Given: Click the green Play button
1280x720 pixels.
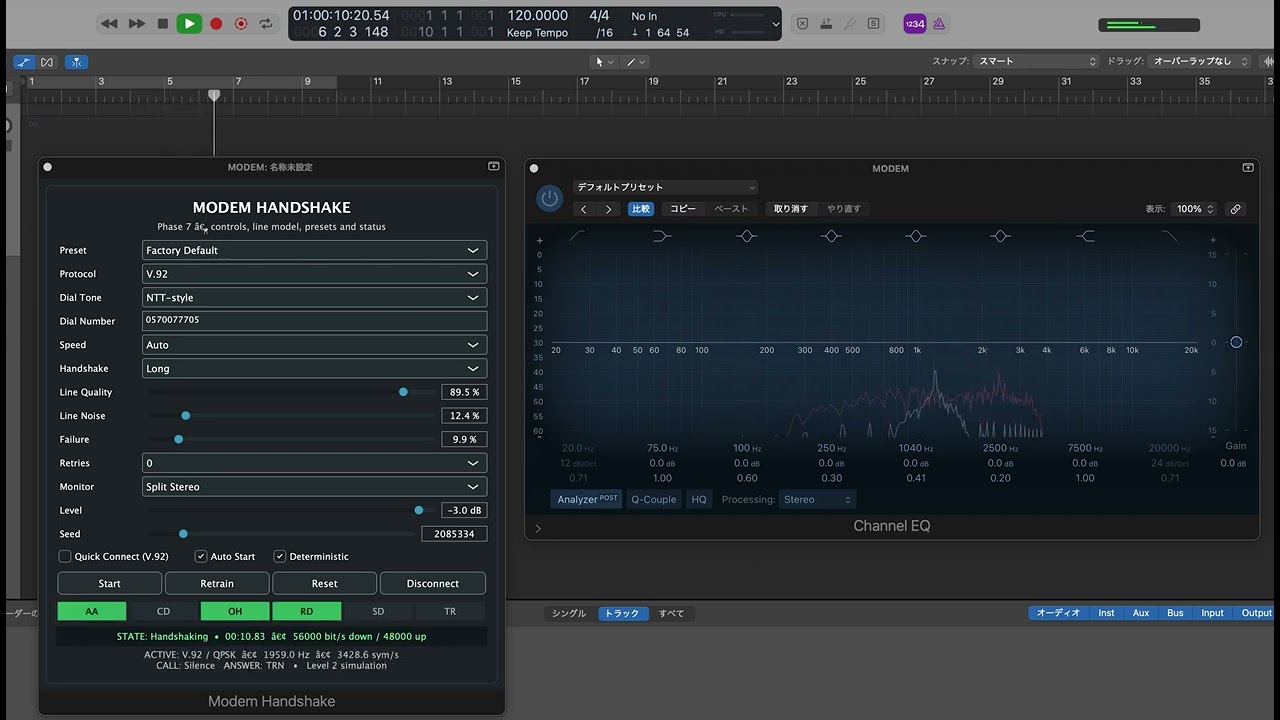Looking at the screenshot, I should 189,23.
